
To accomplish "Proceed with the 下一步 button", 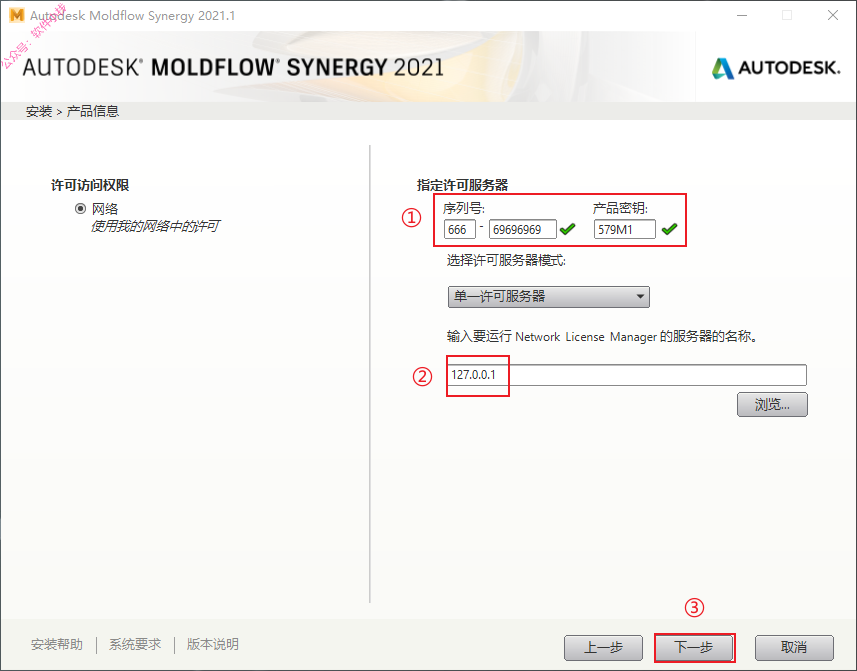I will pos(694,648).
